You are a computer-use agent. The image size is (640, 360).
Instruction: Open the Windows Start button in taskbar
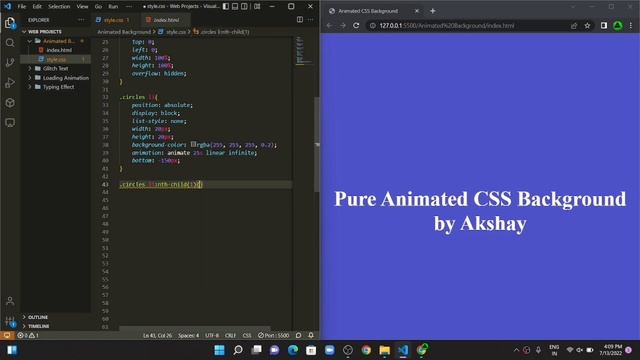click(x=220, y=350)
